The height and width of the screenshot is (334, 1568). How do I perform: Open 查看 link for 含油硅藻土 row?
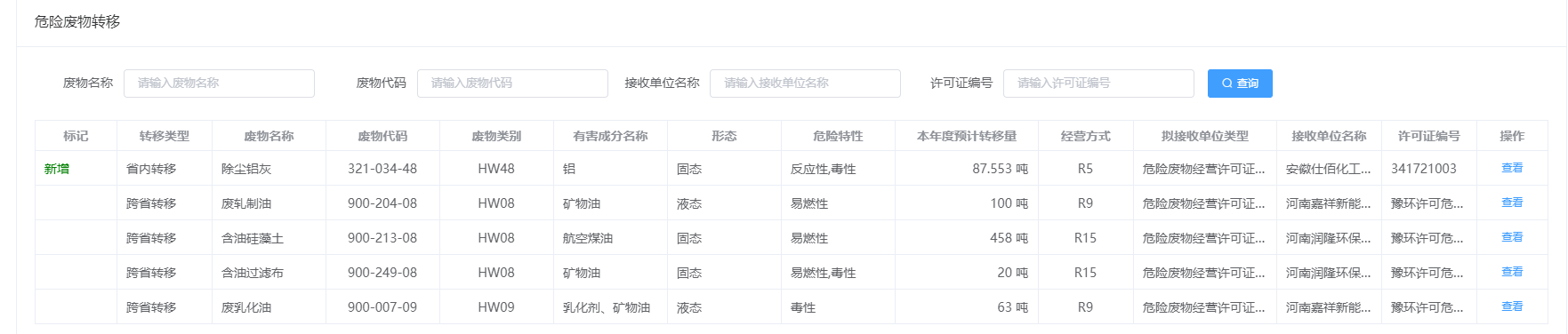[x=1512, y=237]
